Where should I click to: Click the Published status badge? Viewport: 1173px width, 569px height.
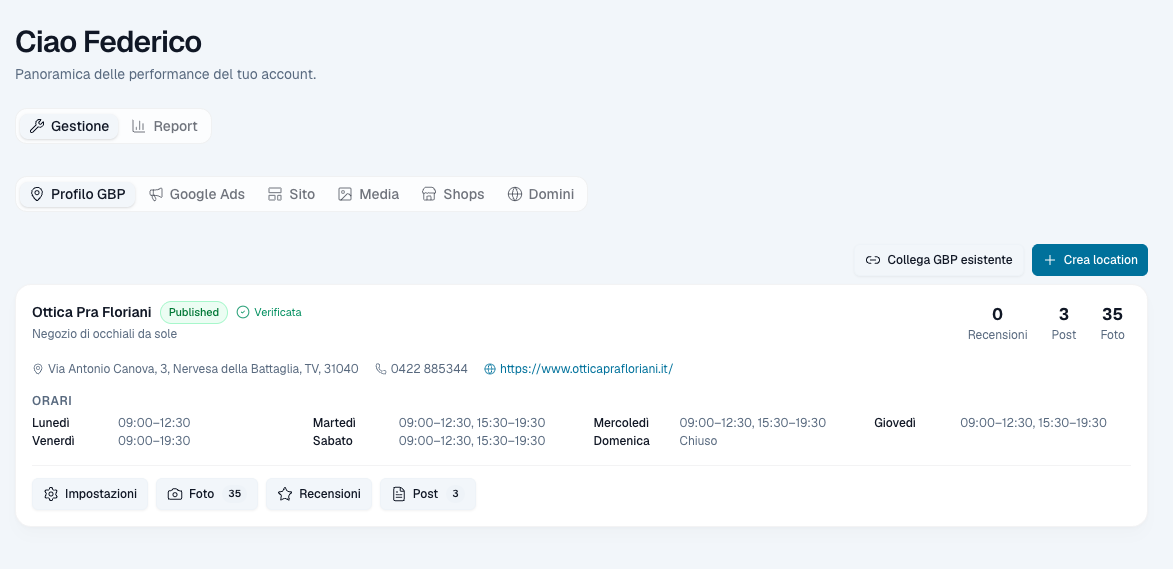pyautogui.click(x=194, y=313)
